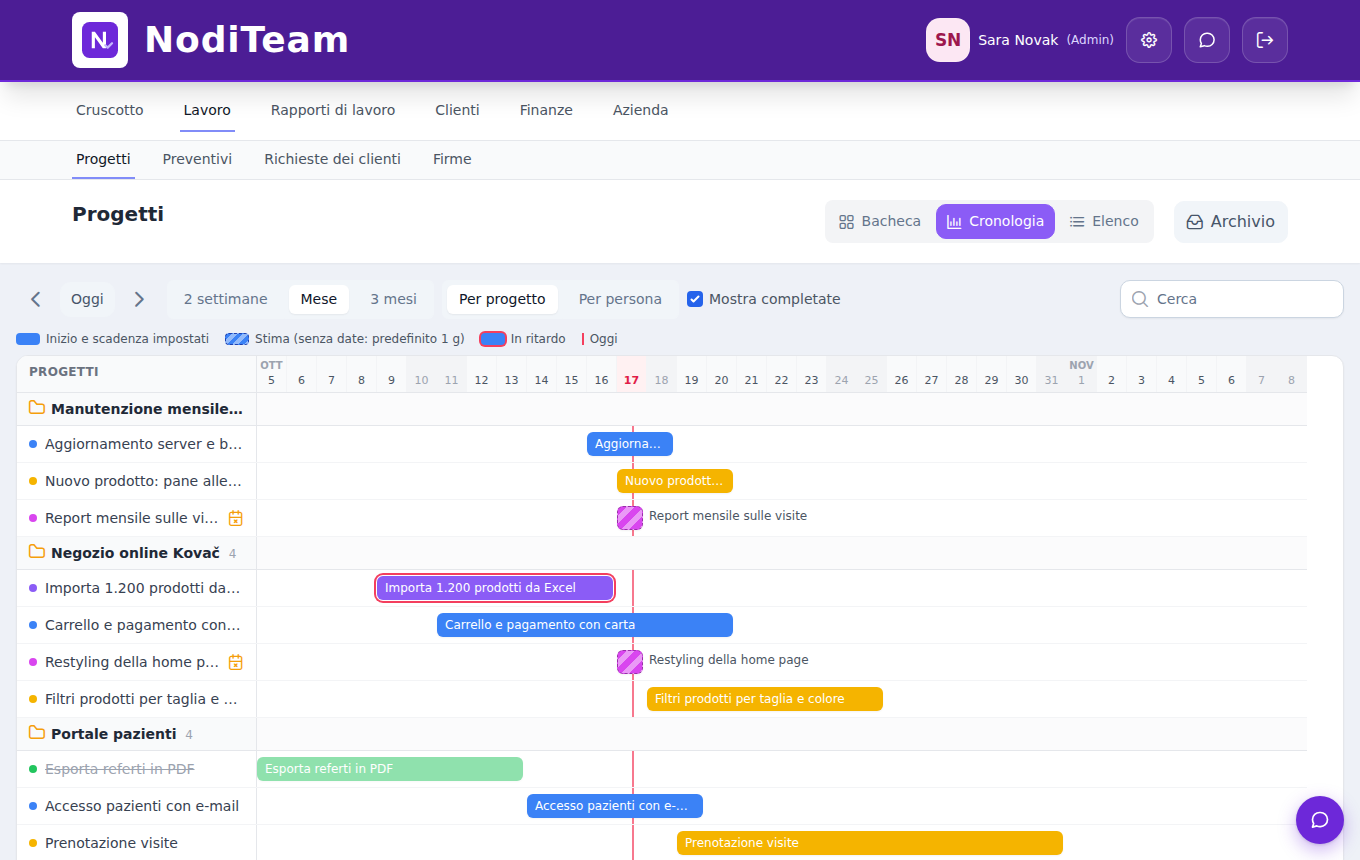Click the striped Report mensile estimate block
The width and height of the screenshot is (1360, 860).
pyautogui.click(x=630, y=518)
